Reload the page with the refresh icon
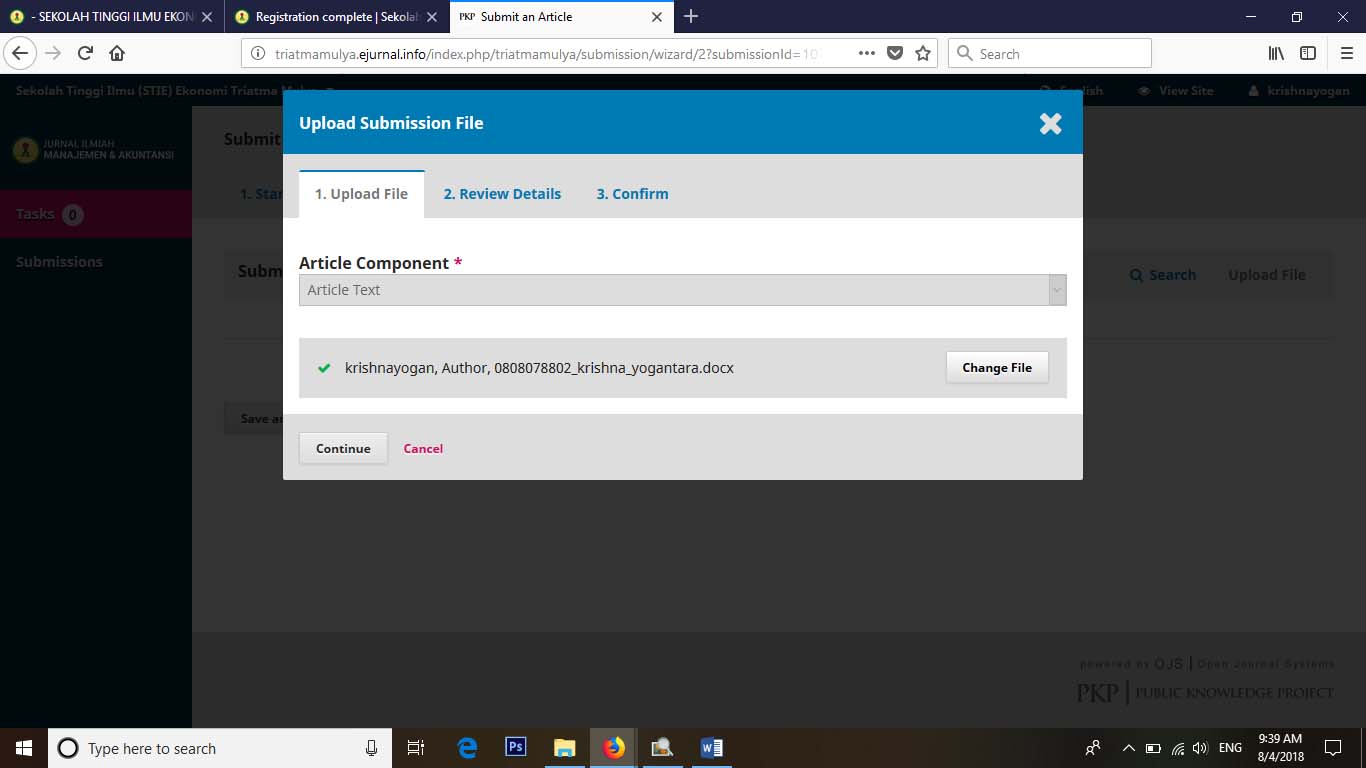Screen dimensions: 1366x768 click(85, 53)
